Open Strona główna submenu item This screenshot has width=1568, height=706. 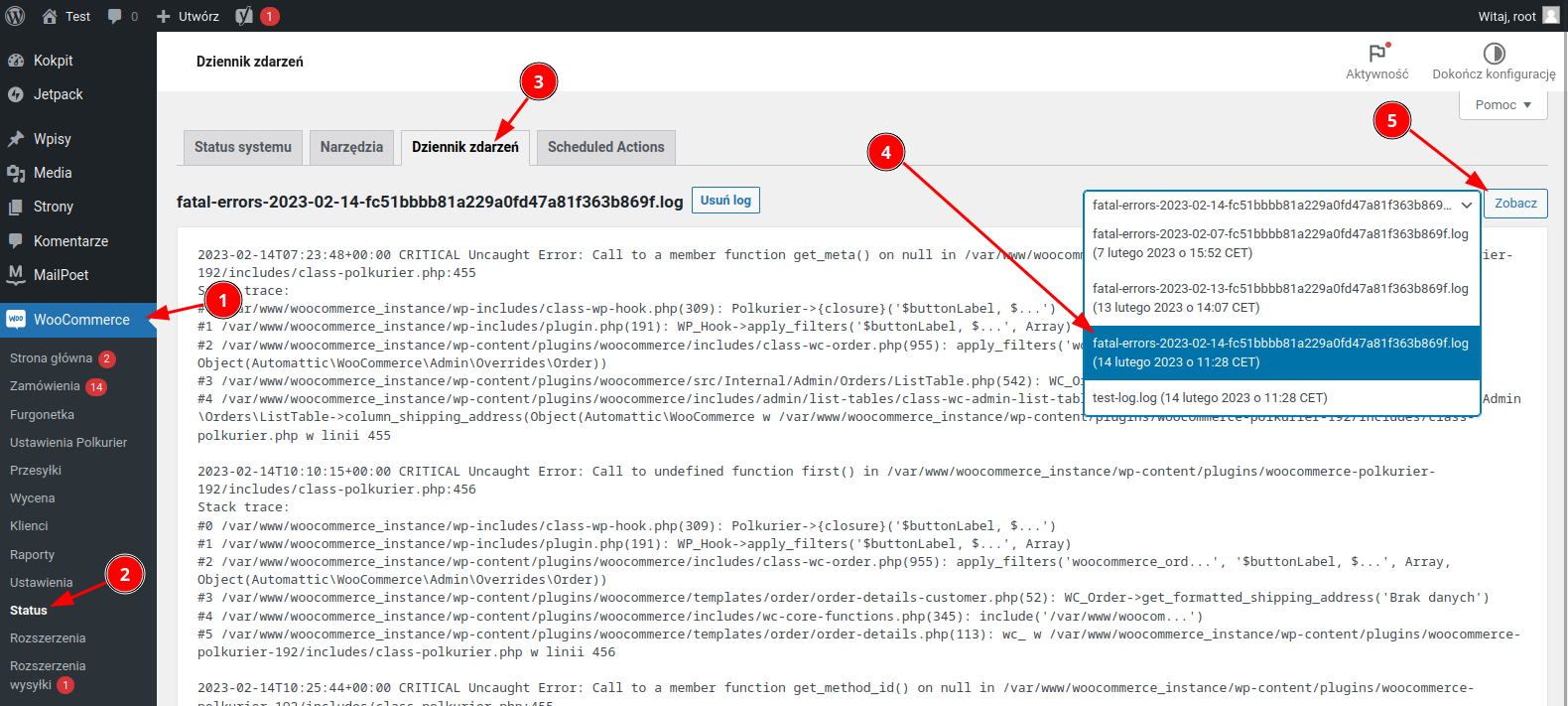(52, 358)
